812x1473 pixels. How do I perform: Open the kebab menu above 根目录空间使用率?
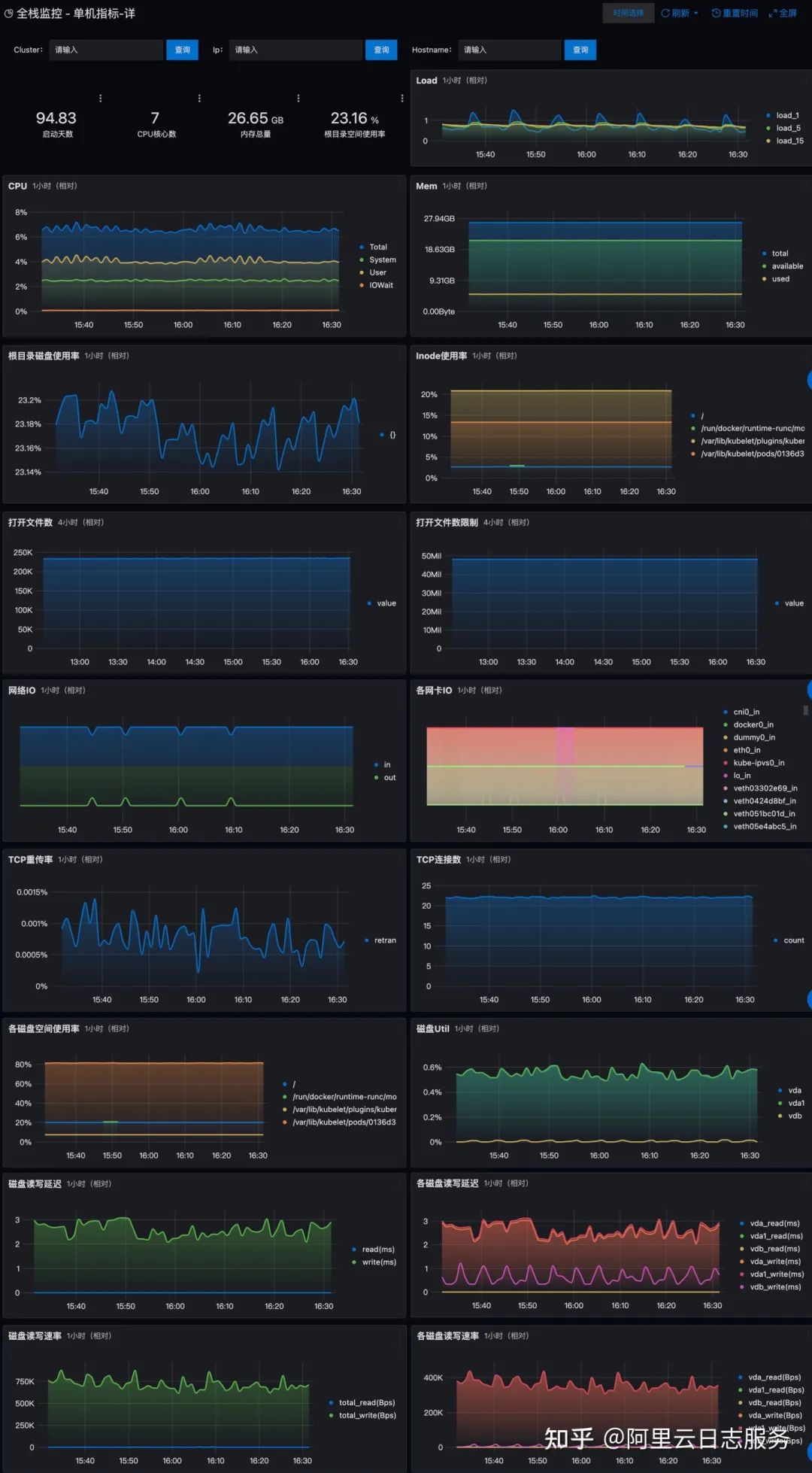(402, 99)
